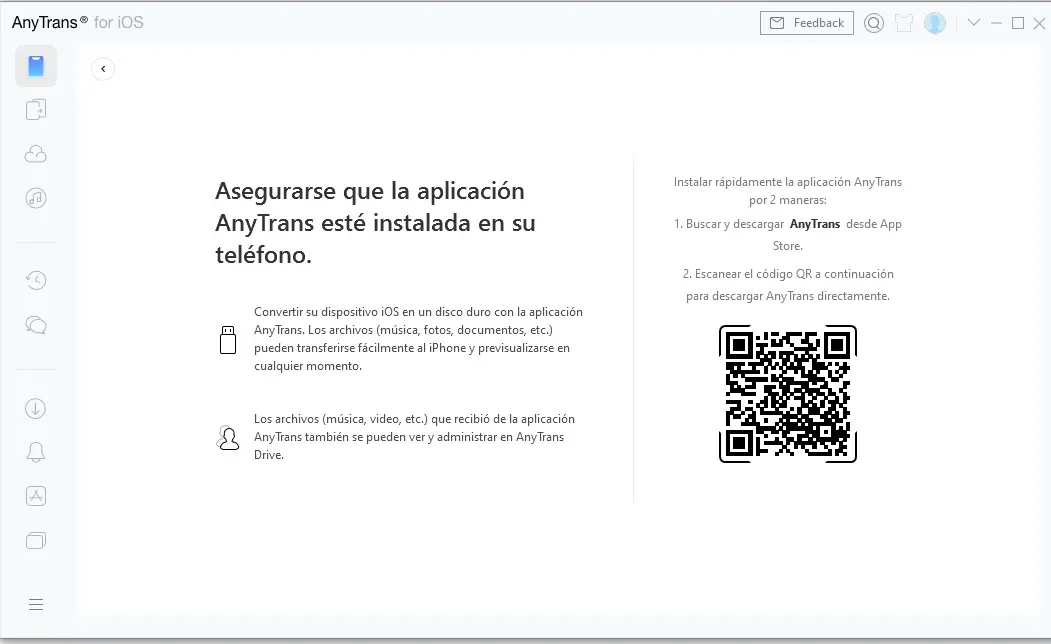This screenshot has height=644, width=1051.
Task: Open the Ringtone Maker bell icon
Action: point(36,452)
